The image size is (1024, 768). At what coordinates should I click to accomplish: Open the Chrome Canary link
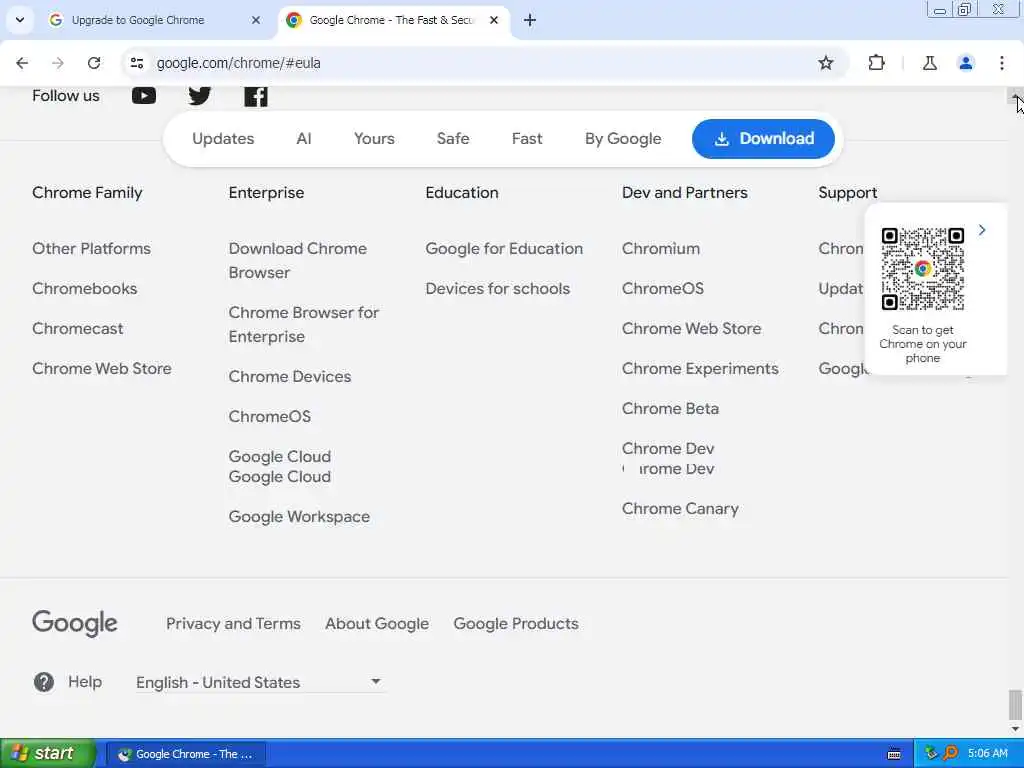click(680, 509)
